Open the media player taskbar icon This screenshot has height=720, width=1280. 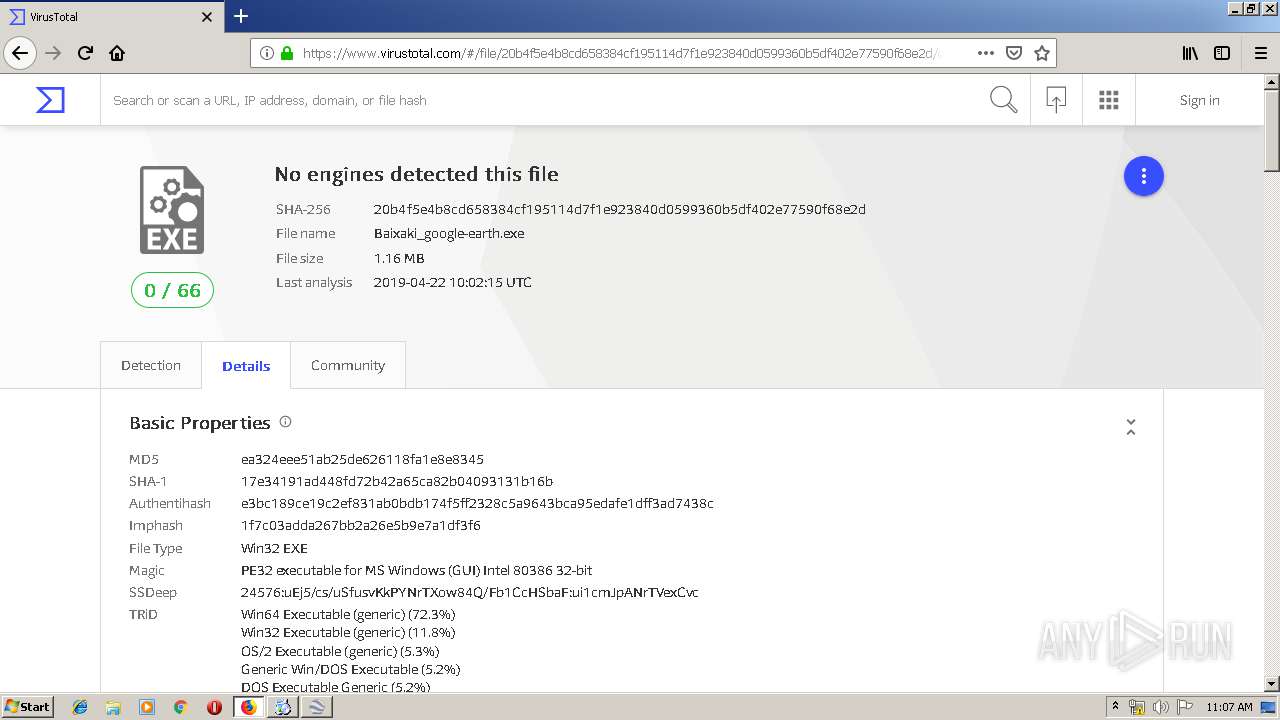tap(147, 707)
